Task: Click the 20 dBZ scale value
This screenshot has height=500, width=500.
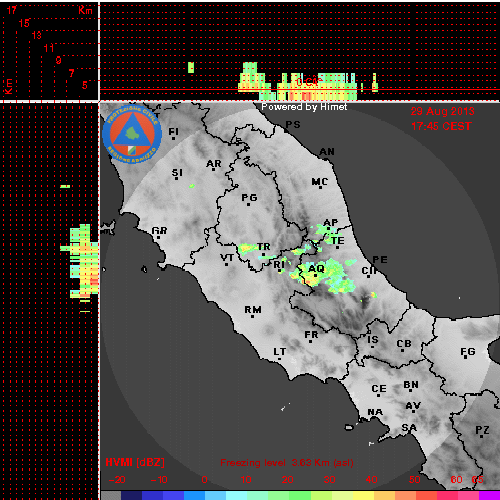Action: (x=287, y=480)
